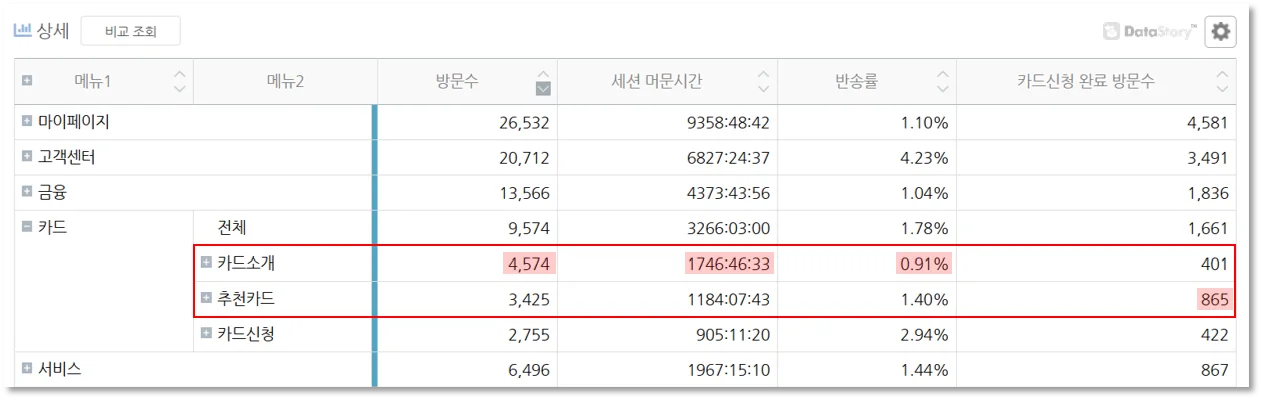
Task: Click session time 1967:15:10
Action: (728, 369)
